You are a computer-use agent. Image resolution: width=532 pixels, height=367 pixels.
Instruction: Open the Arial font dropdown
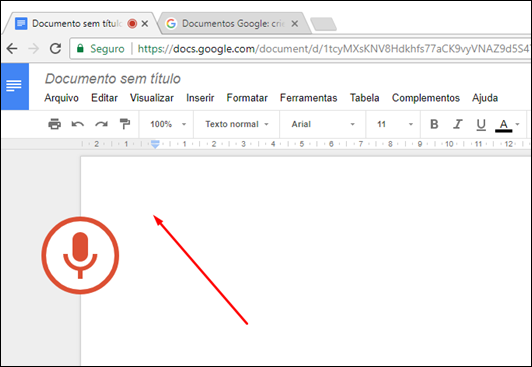[323, 124]
